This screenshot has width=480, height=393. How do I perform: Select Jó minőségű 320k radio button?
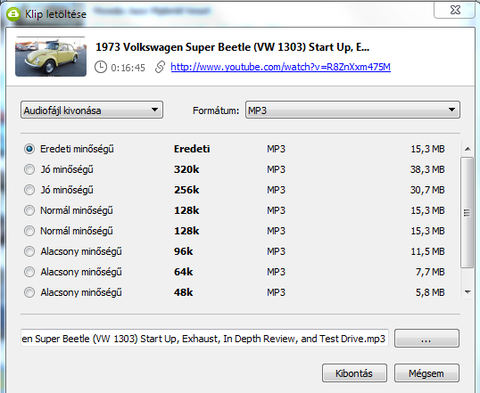(29, 169)
